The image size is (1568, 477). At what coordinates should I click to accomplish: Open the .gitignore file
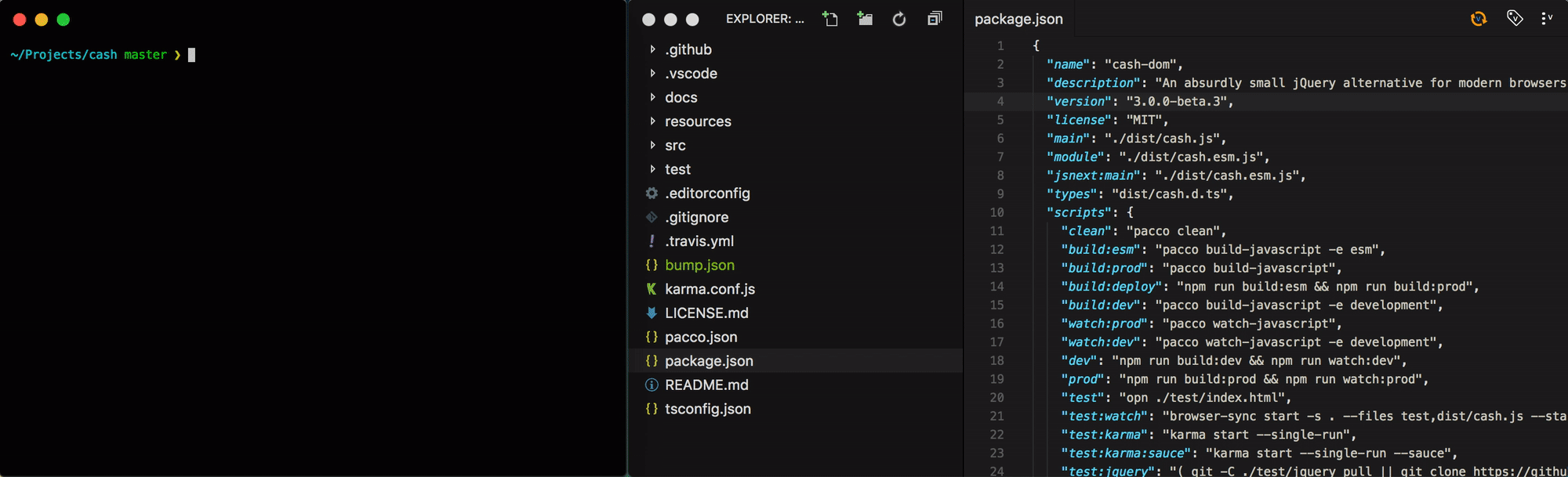(796, 217)
